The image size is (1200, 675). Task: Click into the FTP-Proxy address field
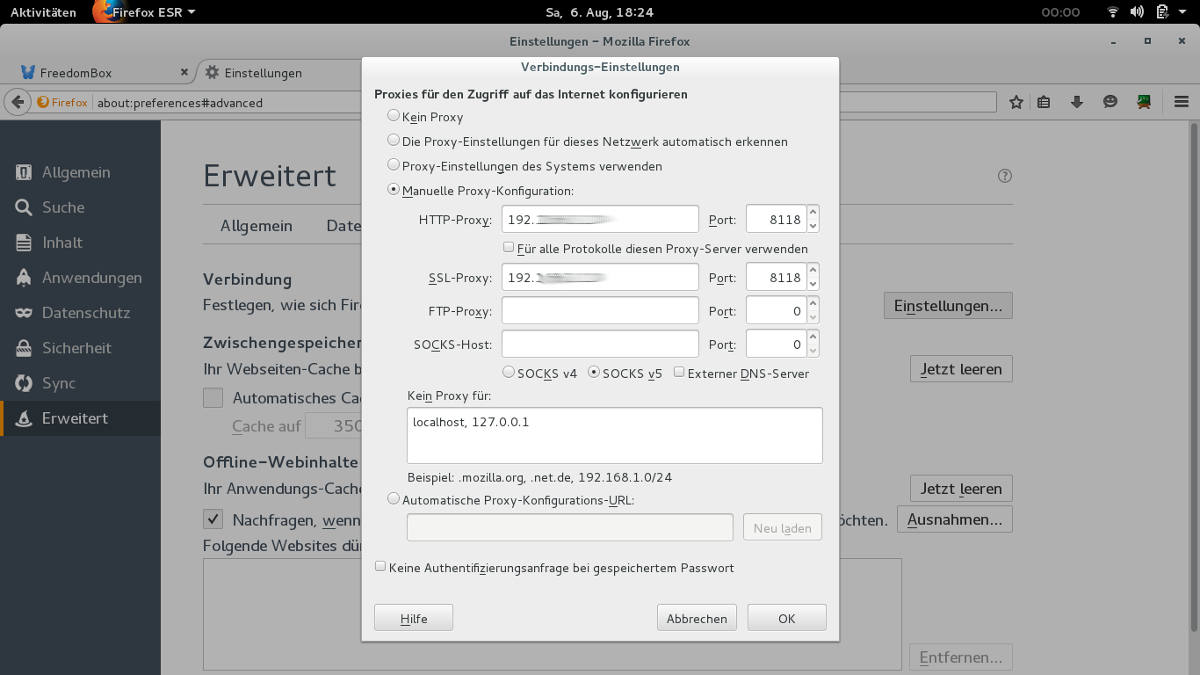tap(600, 311)
